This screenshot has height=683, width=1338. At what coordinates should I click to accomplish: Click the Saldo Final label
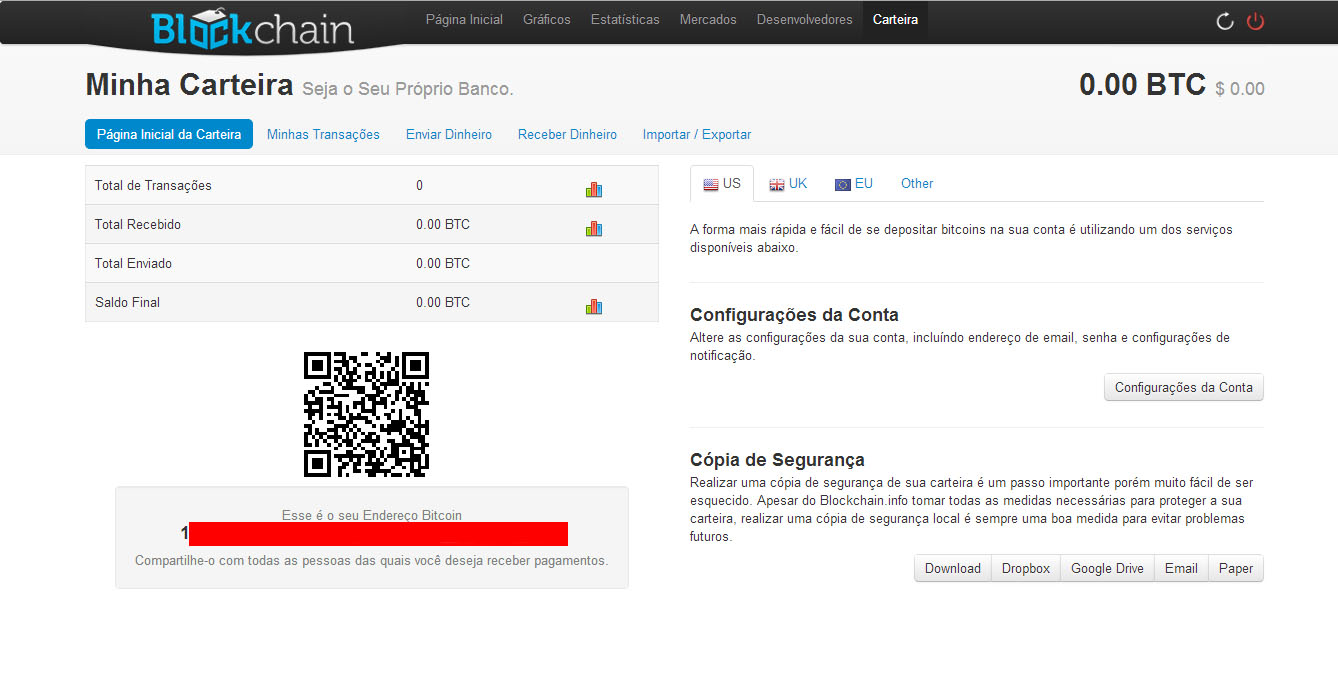tap(127, 302)
